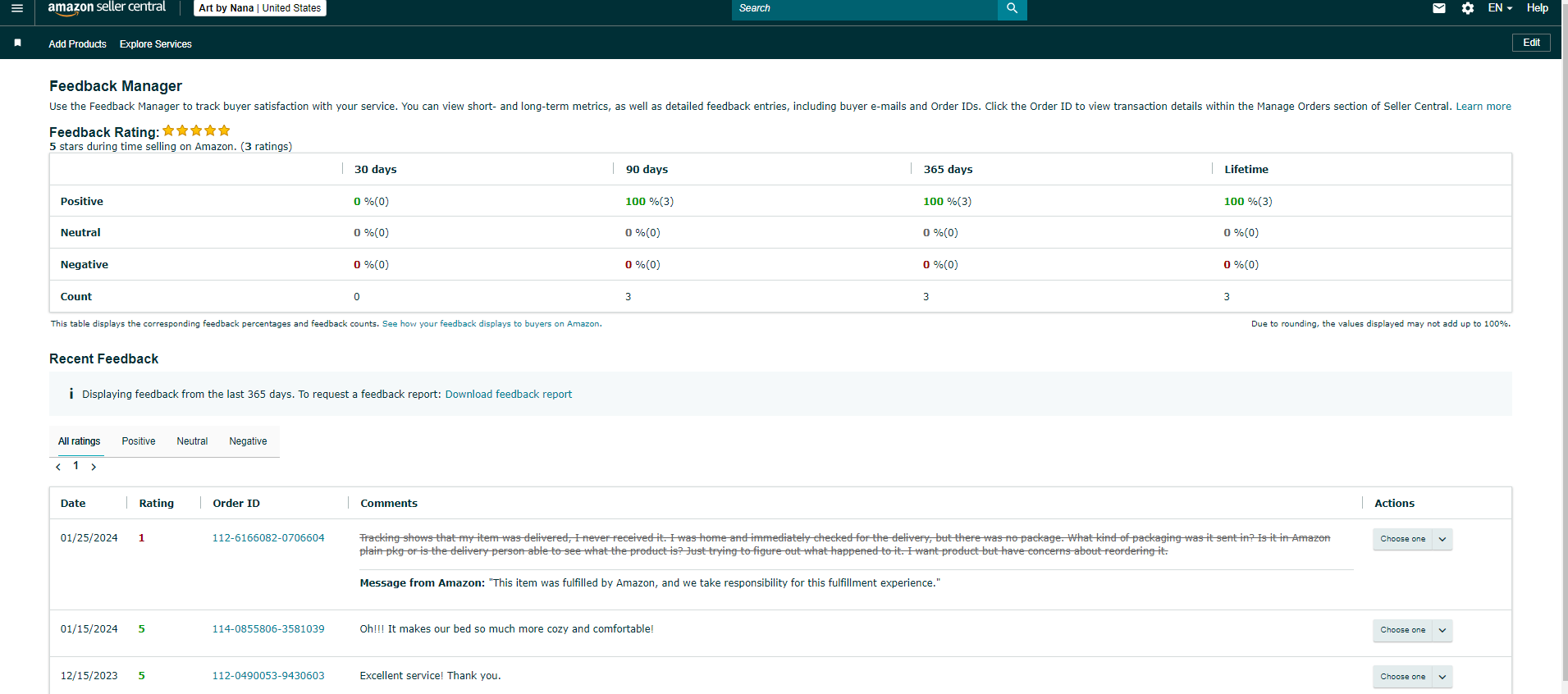Image resolution: width=1568 pixels, height=694 pixels.
Task: Click the Order ID column header
Action: coord(236,504)
